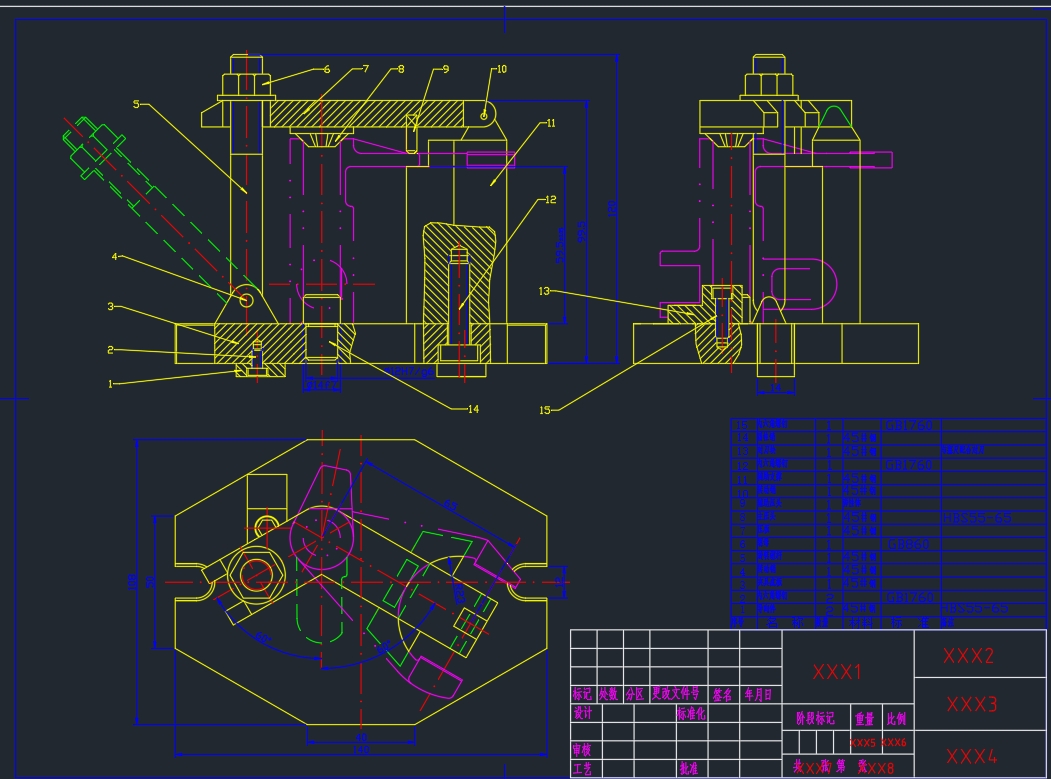Click leader label 12 beside front view
This screenshot has width=1051, height=779.
(551, 199)
